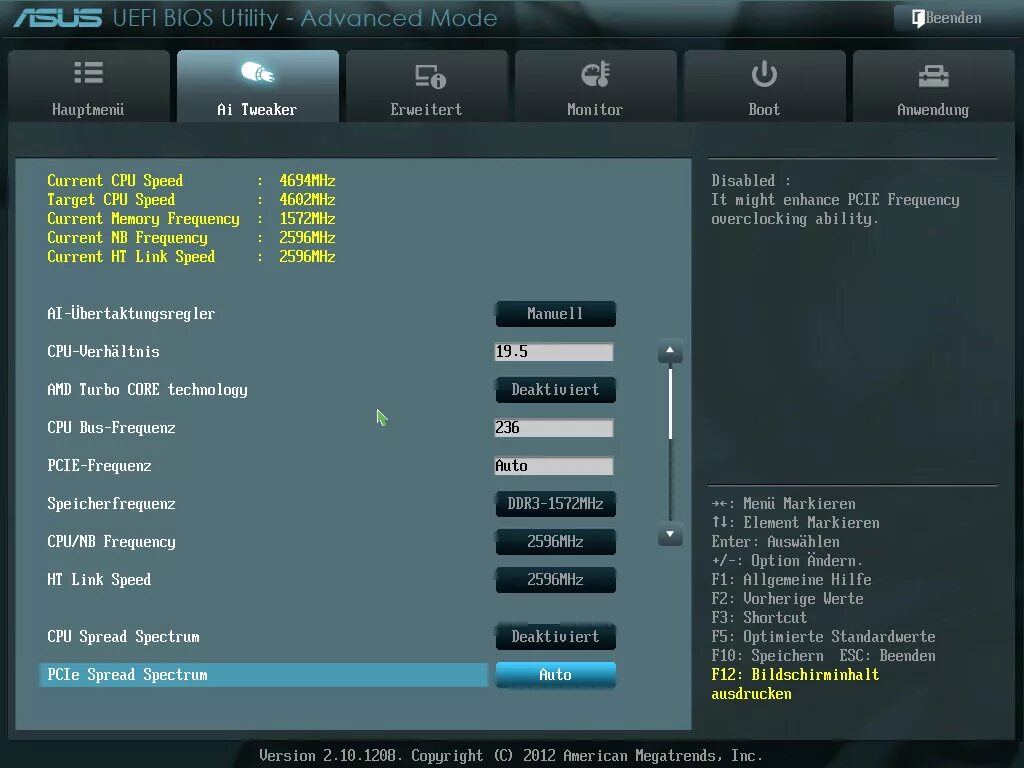Click the Hauptmenü list icon

pyautogui.click(x=88, y=72)
